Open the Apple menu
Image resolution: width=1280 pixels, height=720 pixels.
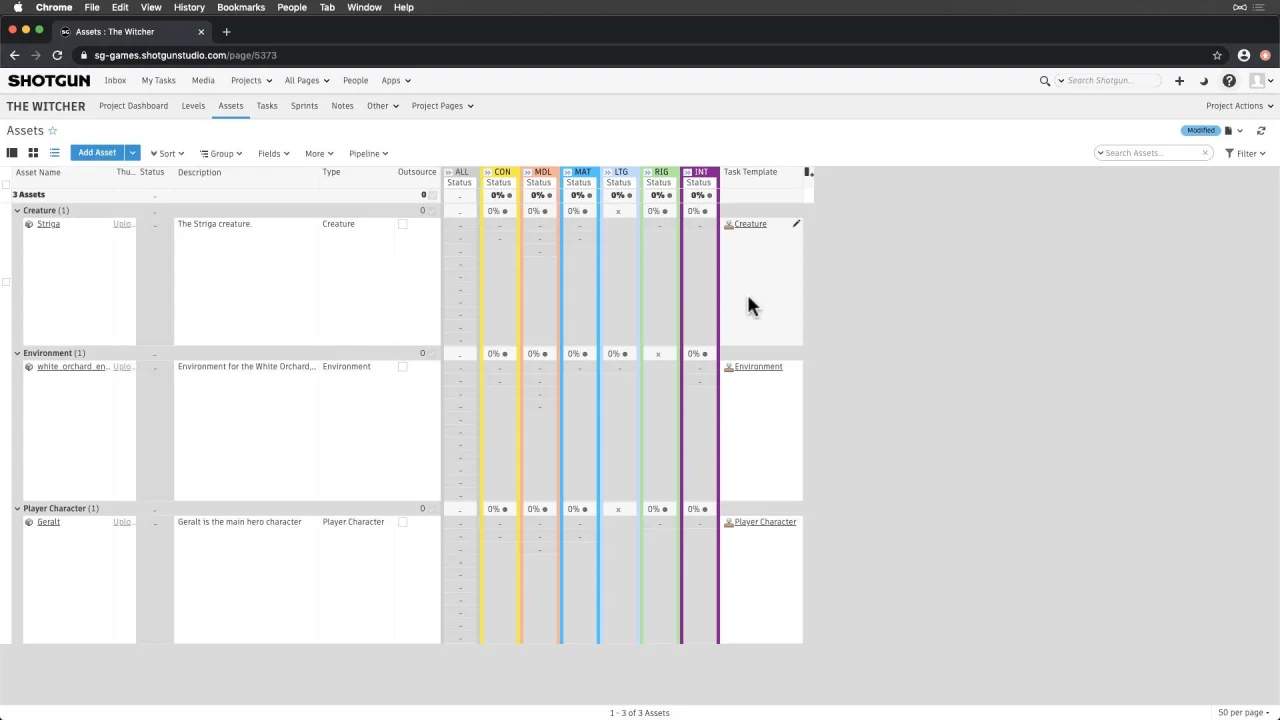(17, 7)
